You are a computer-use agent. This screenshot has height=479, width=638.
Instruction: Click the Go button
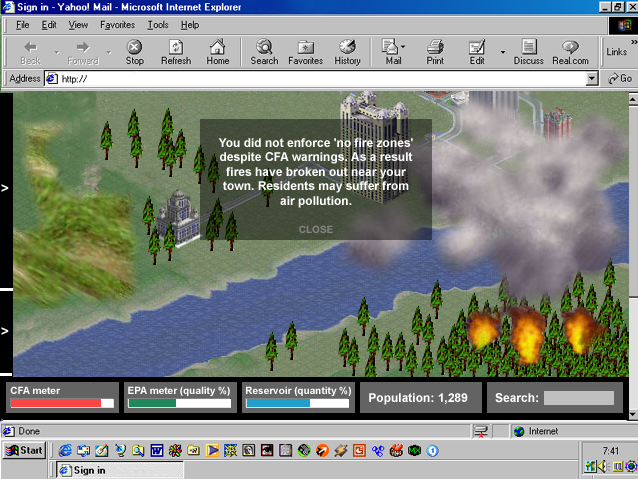pyautogui.click(x=620, y=78)
